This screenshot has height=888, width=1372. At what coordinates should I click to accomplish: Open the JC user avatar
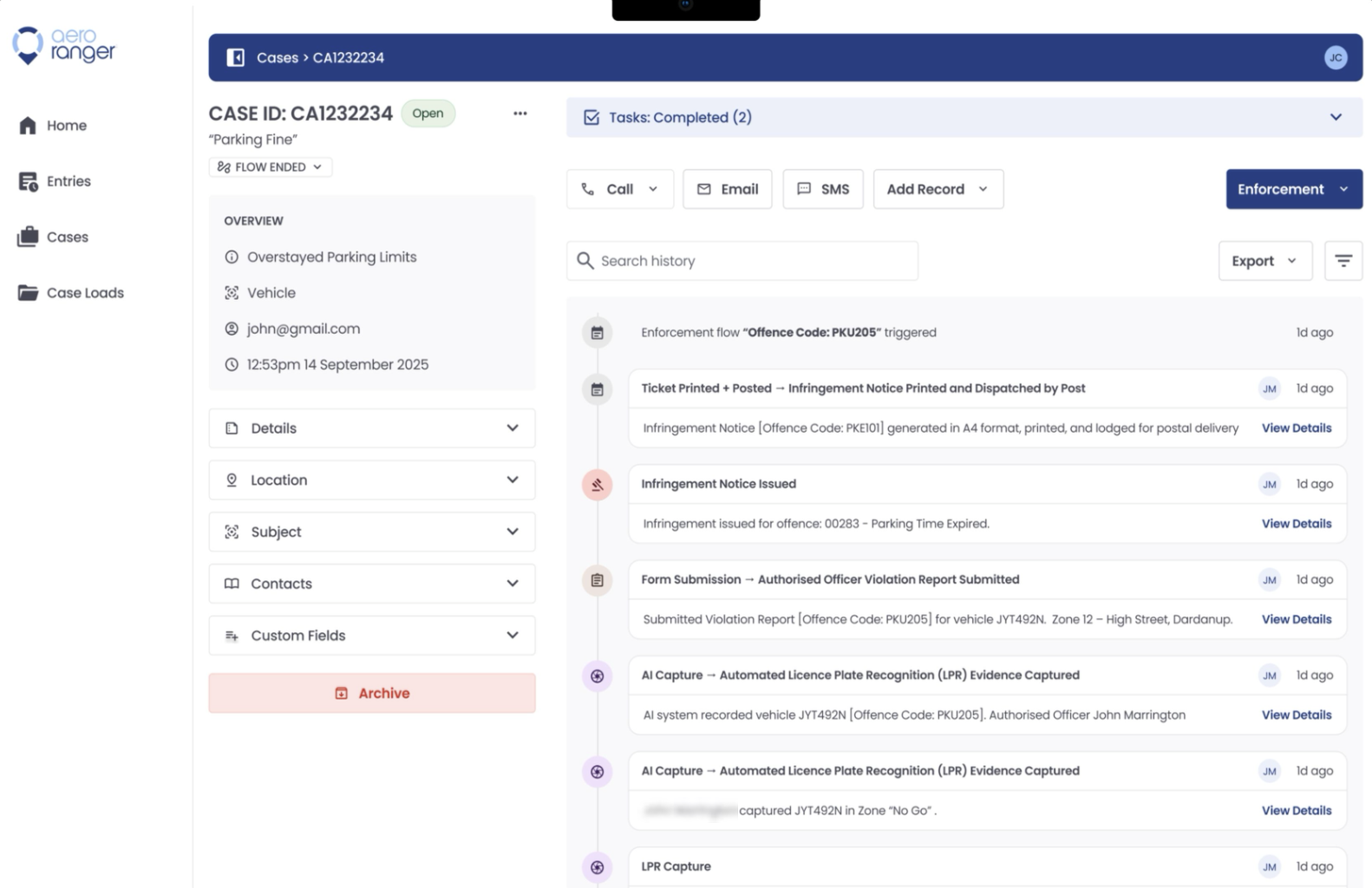point(1336,57)
